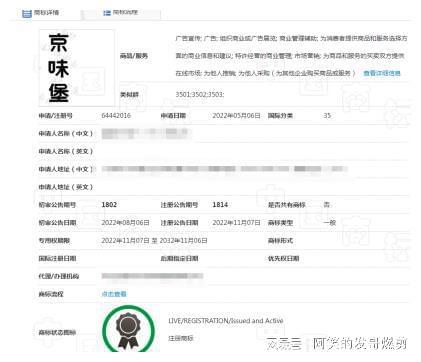Click the 后期指定日期 label
This screenshot has width=421, height=362.
(179, 258)
